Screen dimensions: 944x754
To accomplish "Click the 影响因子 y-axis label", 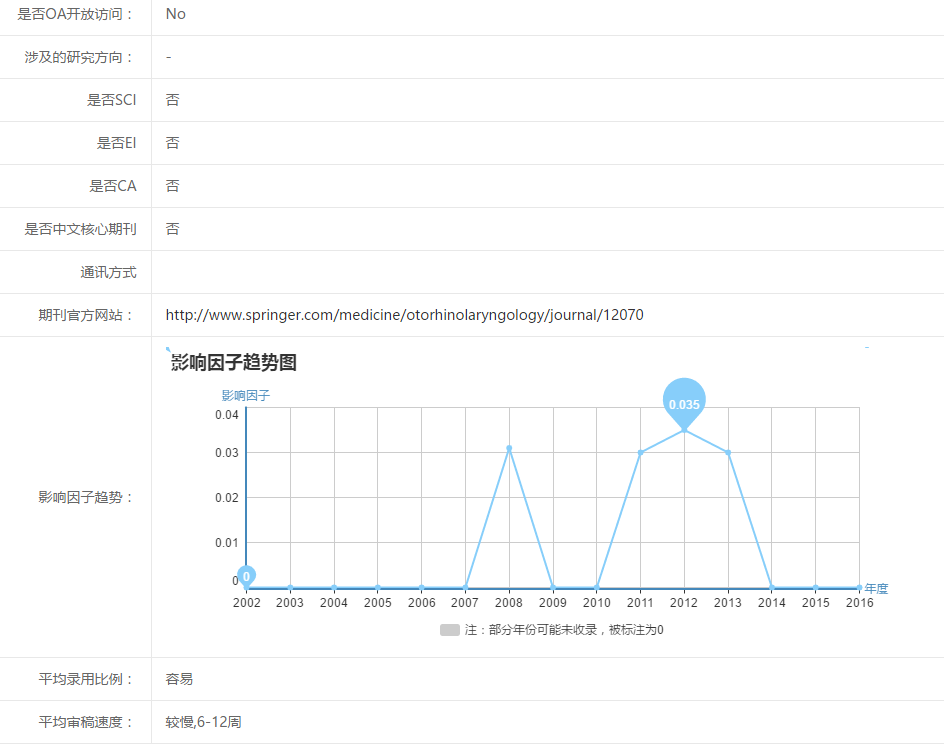I will click(246, 395).
